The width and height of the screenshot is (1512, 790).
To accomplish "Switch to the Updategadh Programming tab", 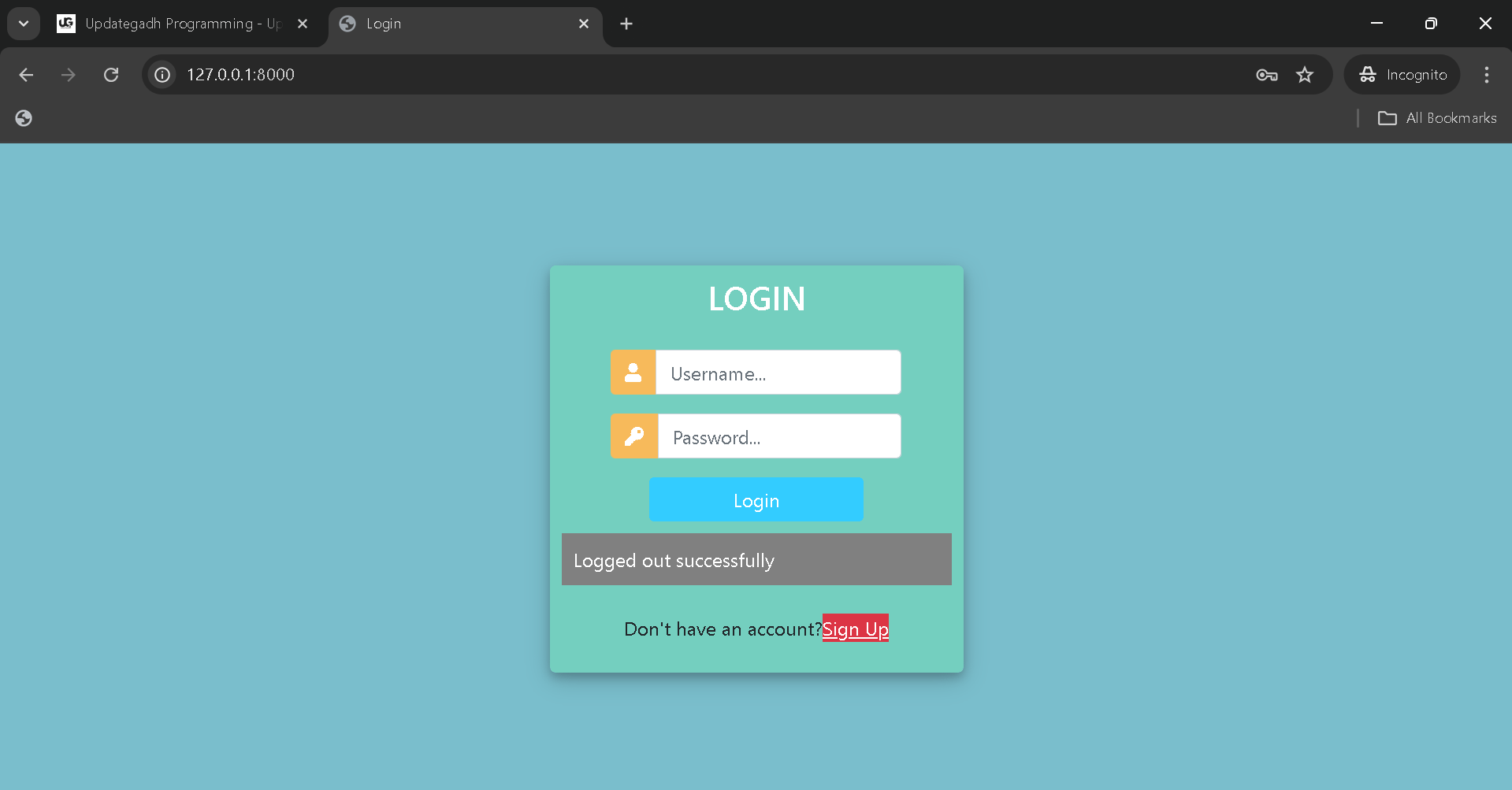I will coord(173,24).
